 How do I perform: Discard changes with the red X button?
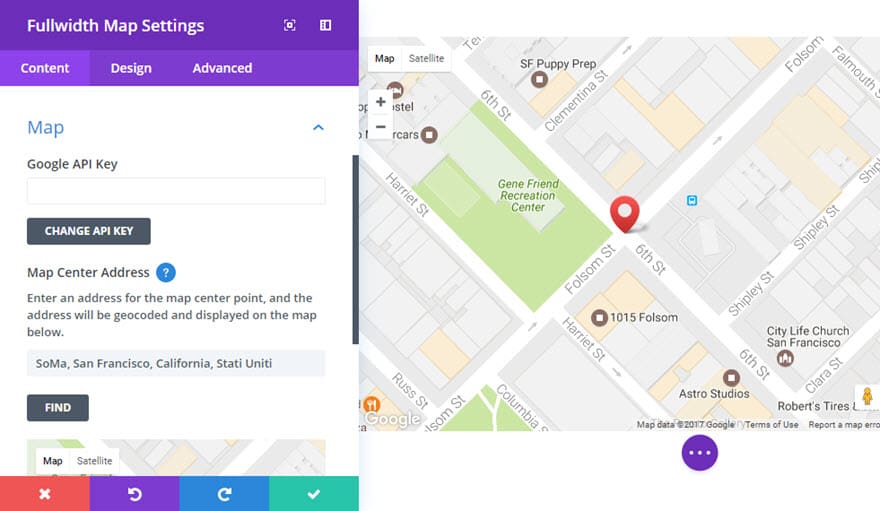(44, 494)
